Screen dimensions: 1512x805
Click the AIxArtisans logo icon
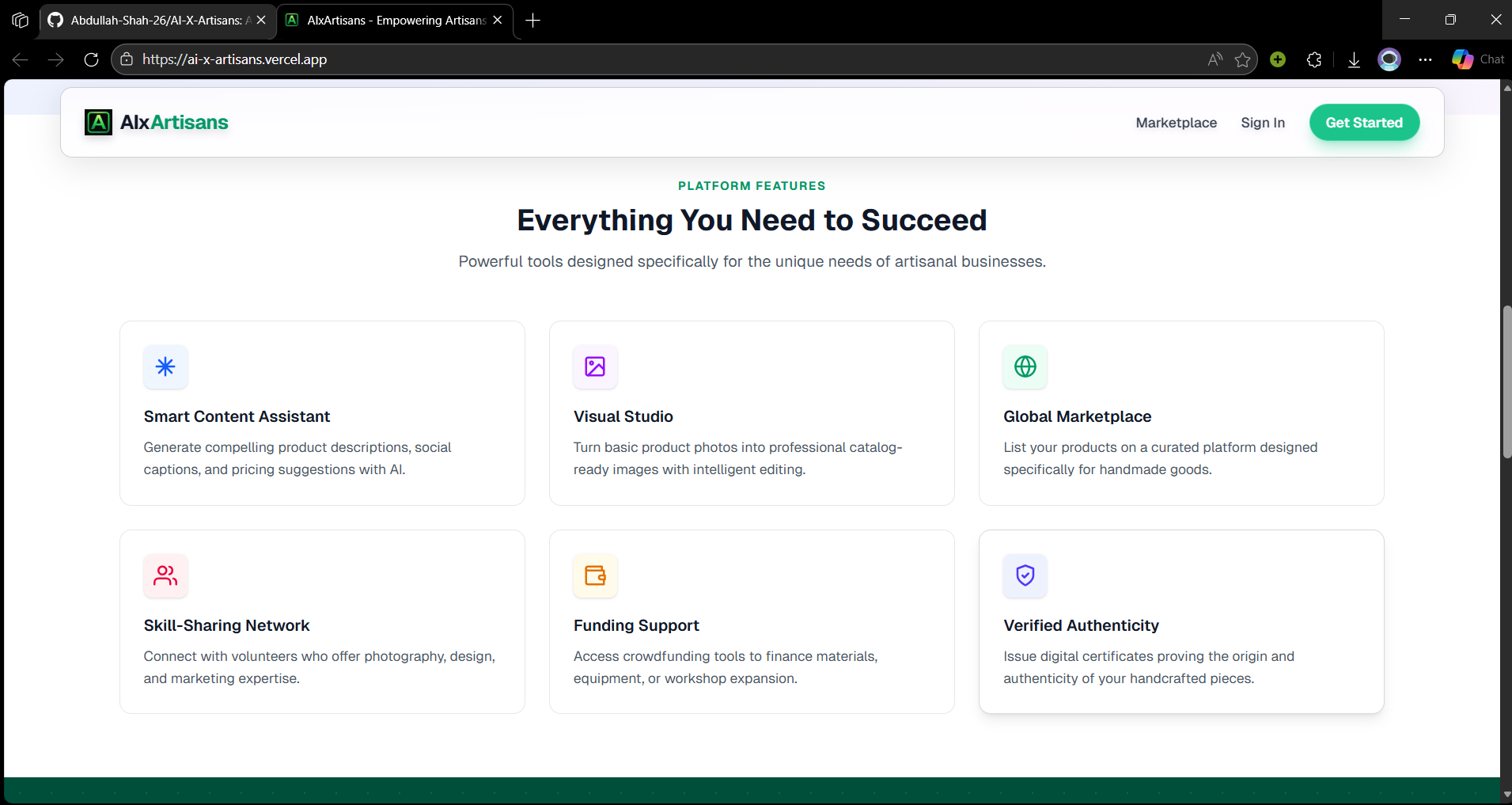pyautogui.click(x=98, y=123)
